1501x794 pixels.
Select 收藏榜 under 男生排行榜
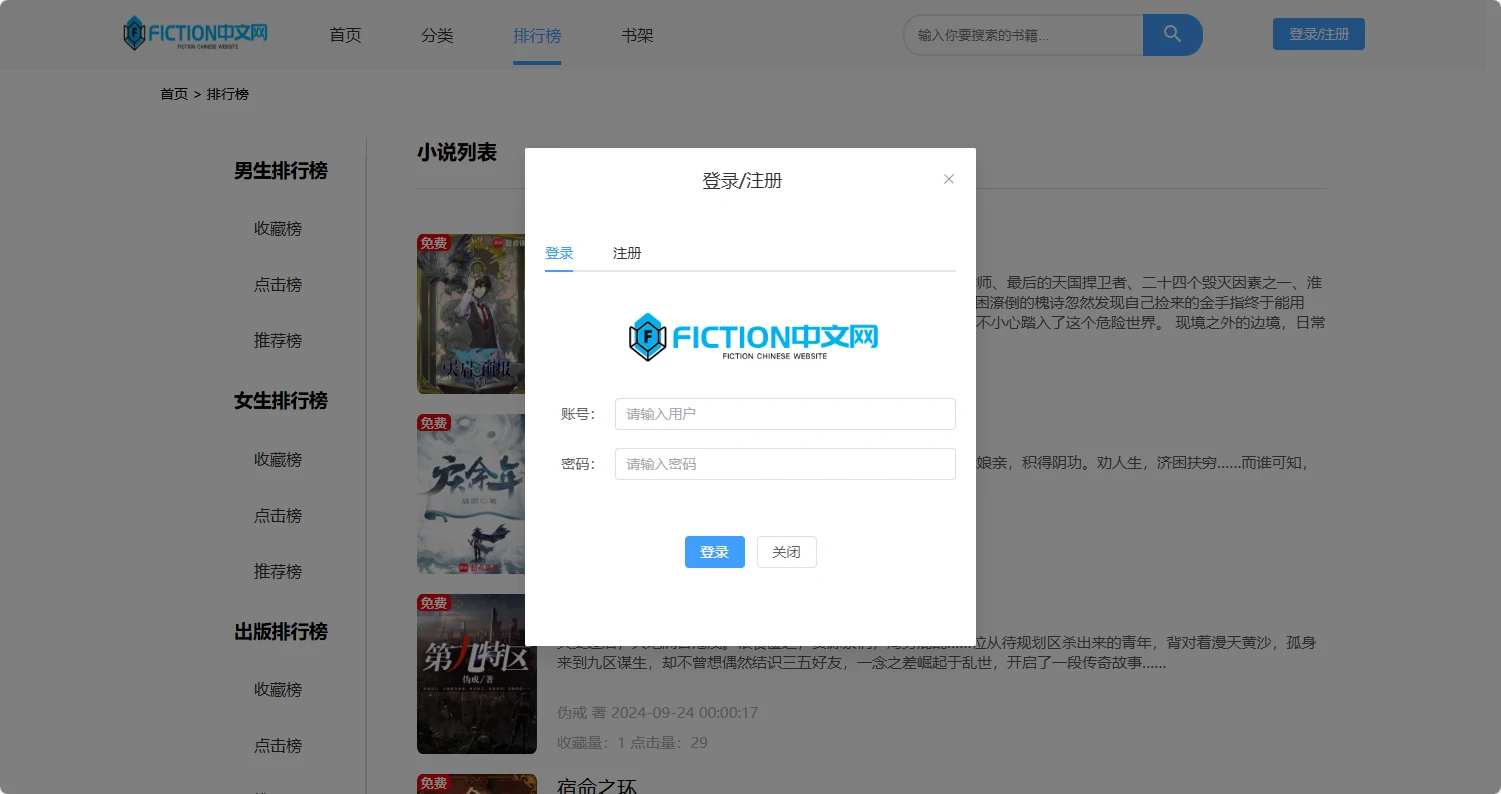pyautogui.click(x=278, y=229)
